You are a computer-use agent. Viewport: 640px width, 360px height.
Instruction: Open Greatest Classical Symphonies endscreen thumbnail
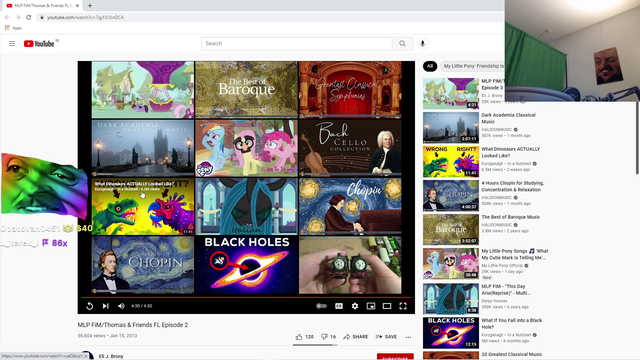350,90
